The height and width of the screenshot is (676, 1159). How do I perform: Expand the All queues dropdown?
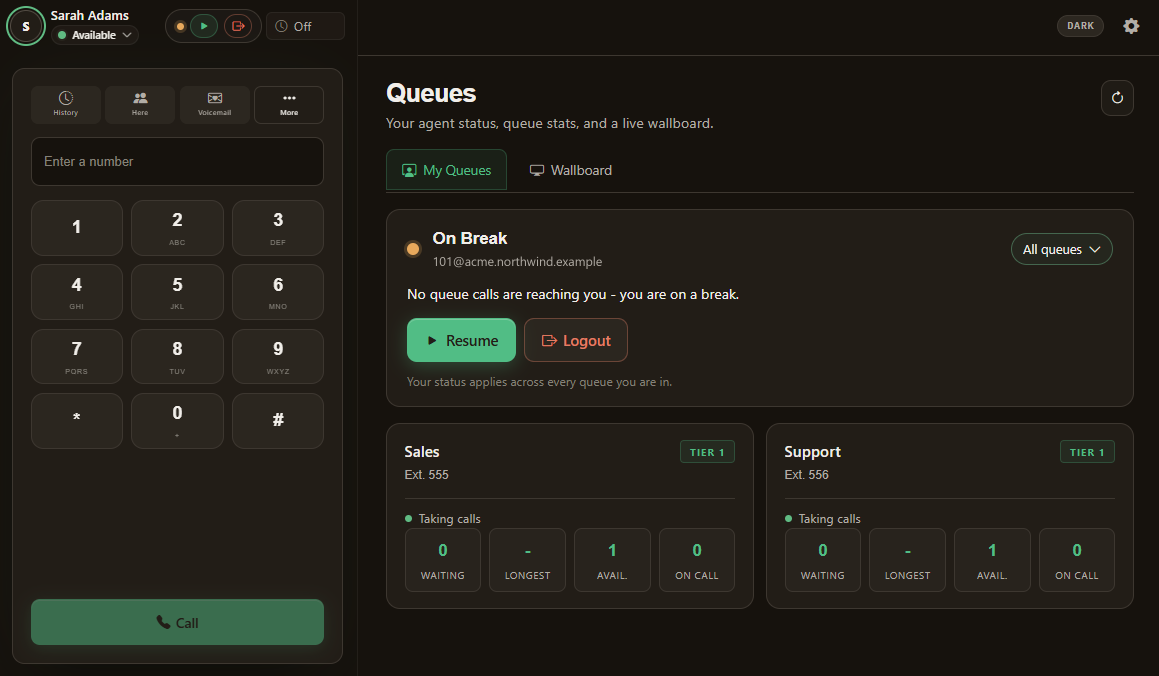click(1061, 249)
